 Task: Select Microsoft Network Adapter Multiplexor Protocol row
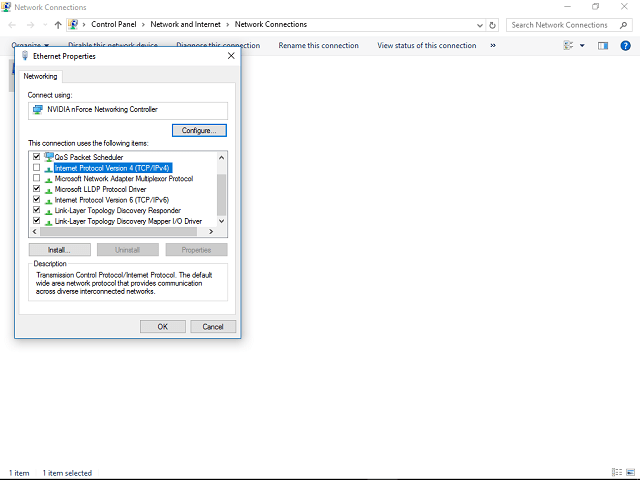[x=124, y=178]
